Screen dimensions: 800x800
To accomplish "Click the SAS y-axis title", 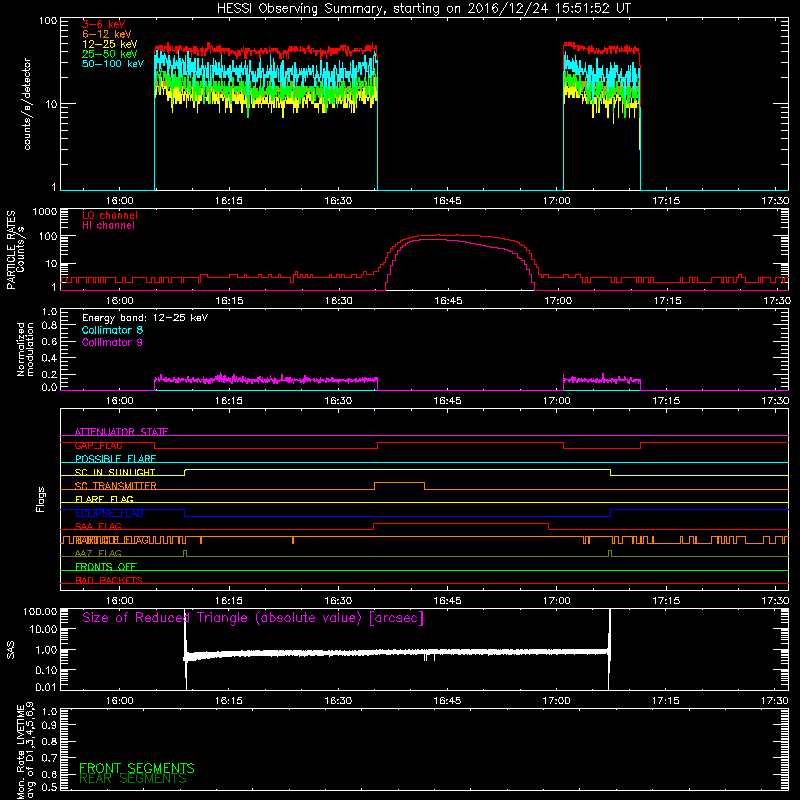I will (x=11, y=650).
